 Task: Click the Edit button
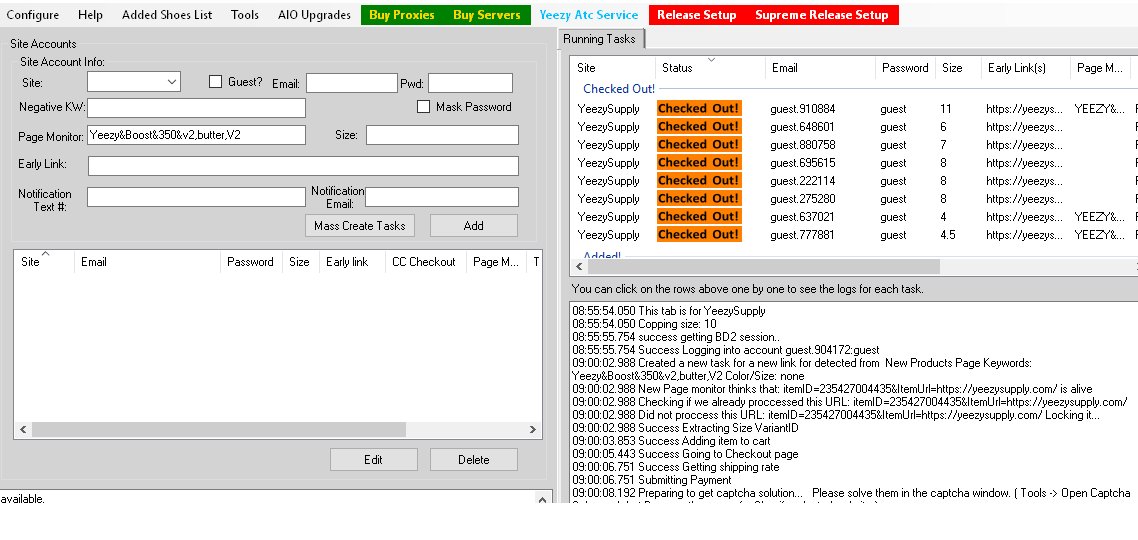click(374, 459)
